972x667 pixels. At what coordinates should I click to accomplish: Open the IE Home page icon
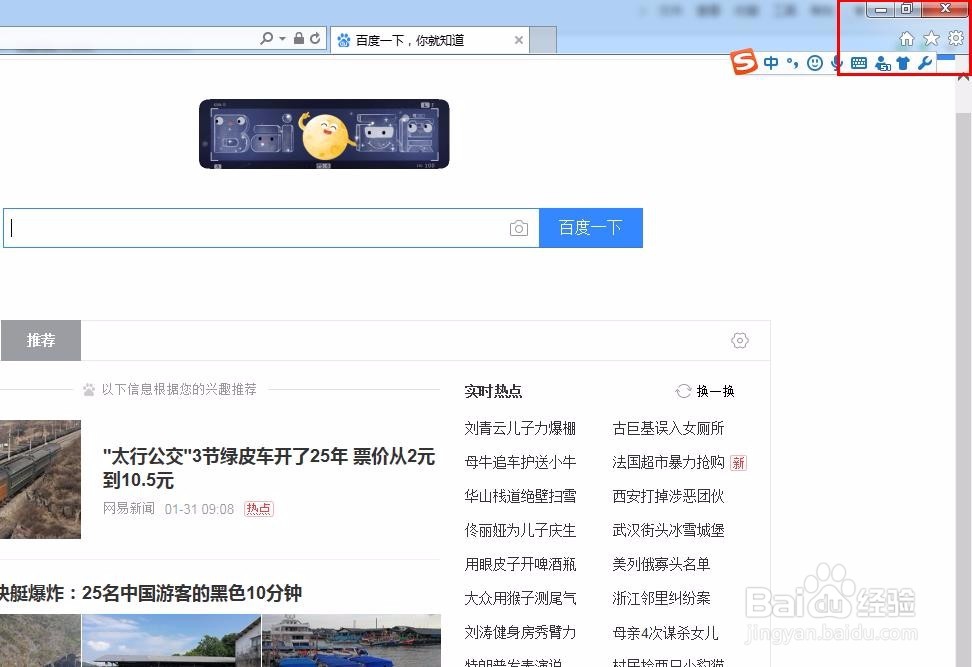(x=906, y=39)
